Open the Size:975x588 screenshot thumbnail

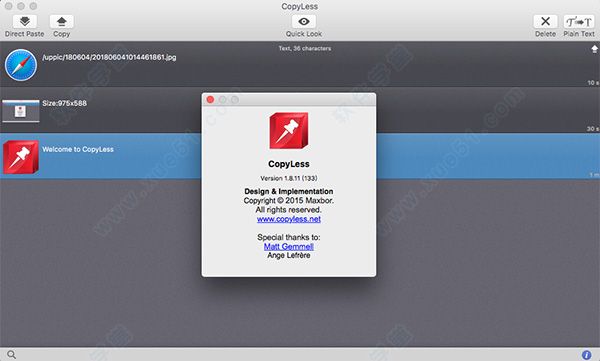pos(21,111)
